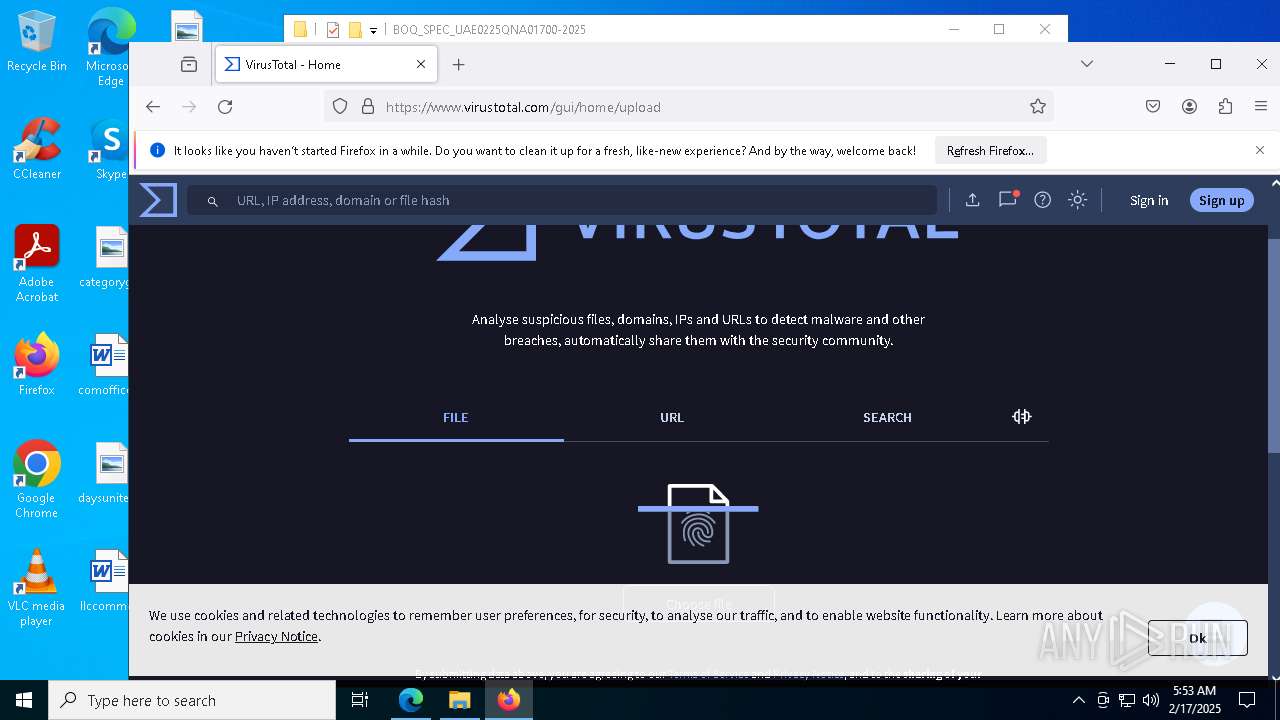
Task: Click the Sign in link
Action: click(x=1149, y=200)
